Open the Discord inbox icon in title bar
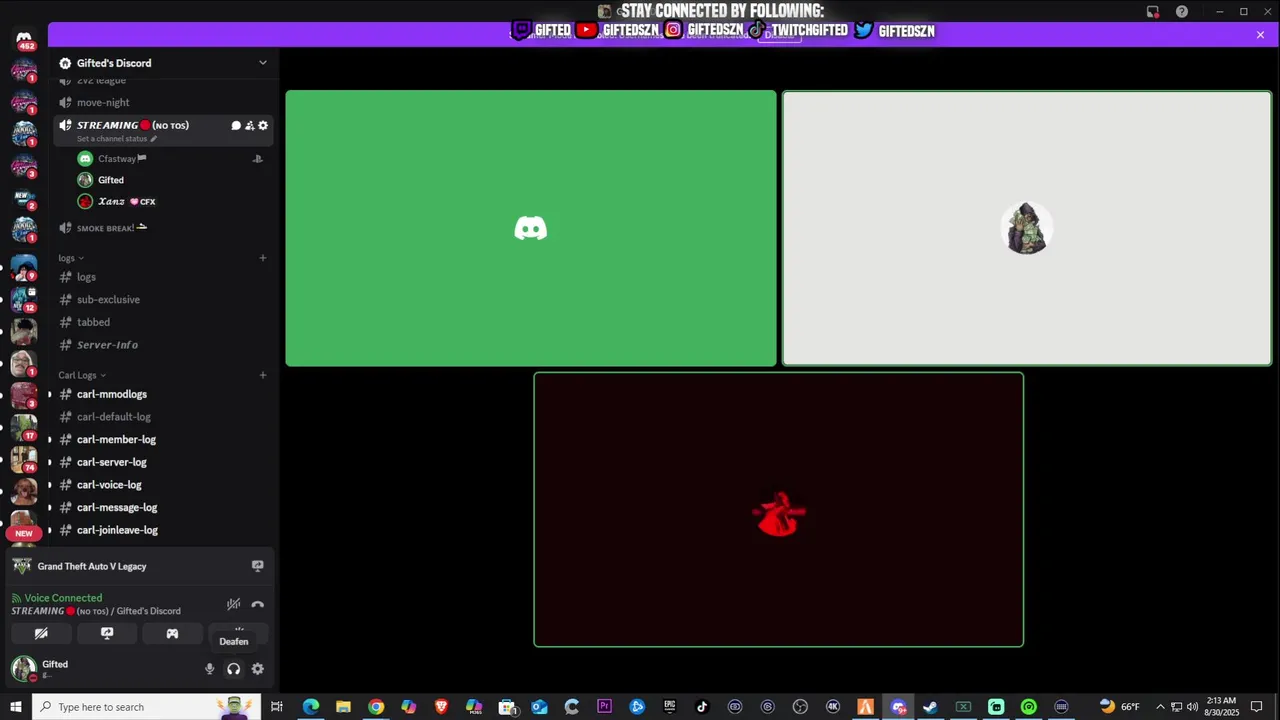The image size is (1280, 720). [x=1153, y=12]
